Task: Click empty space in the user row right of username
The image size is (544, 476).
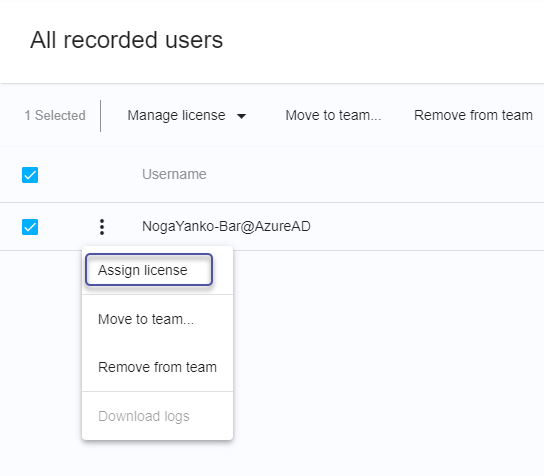Action: (x=427, y=227)
